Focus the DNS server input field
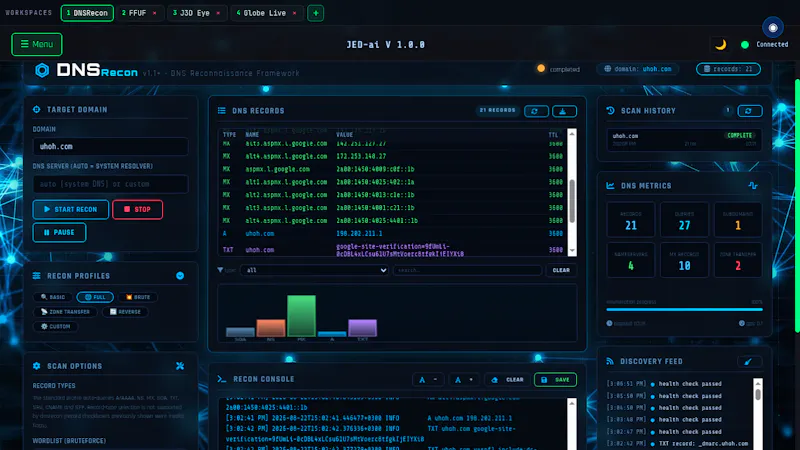800x450 pixels. point(110,184)
